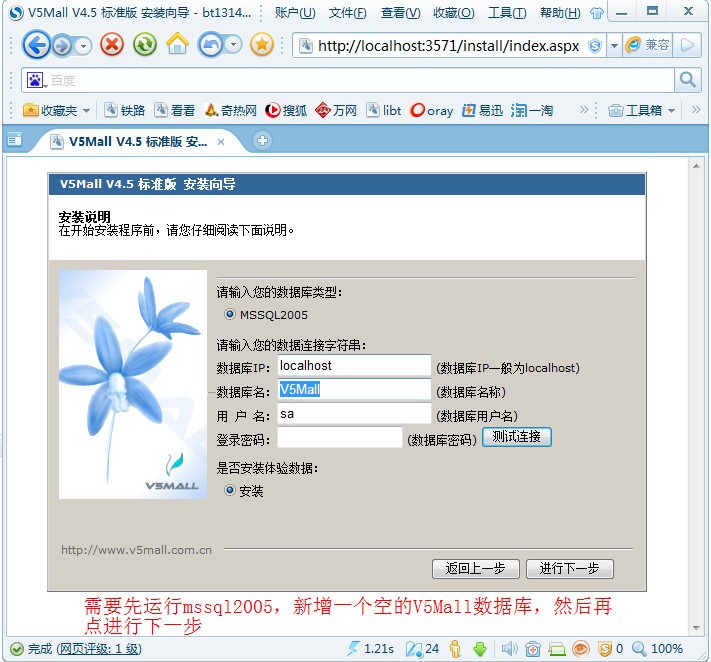The height and width of the screenshot is (662, 711).
Task: Expand the address bar URL dropdown
Action: 614,45
